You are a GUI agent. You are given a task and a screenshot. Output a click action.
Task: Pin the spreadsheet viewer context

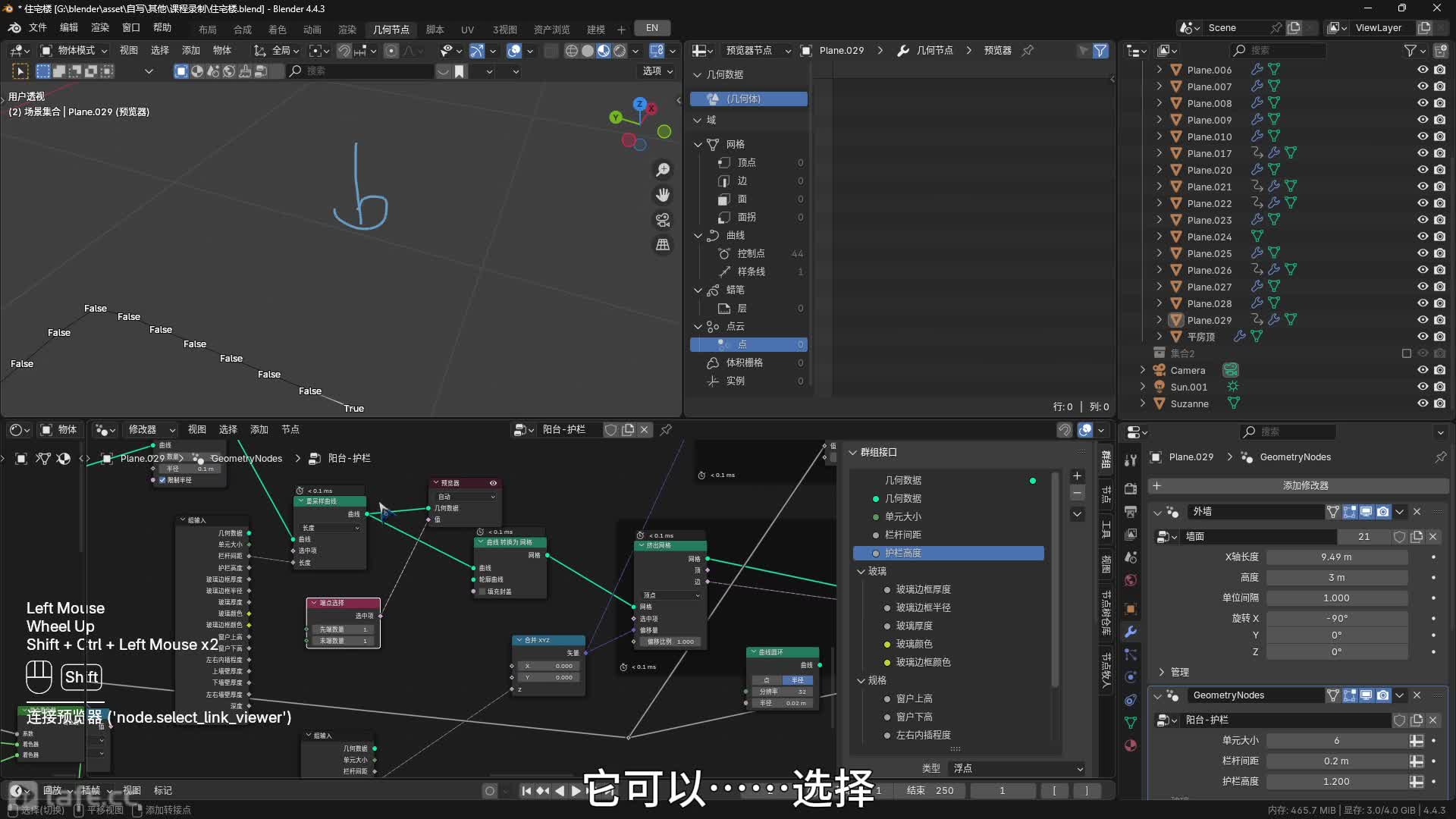pyautogui.click(x=1028, y=50)
